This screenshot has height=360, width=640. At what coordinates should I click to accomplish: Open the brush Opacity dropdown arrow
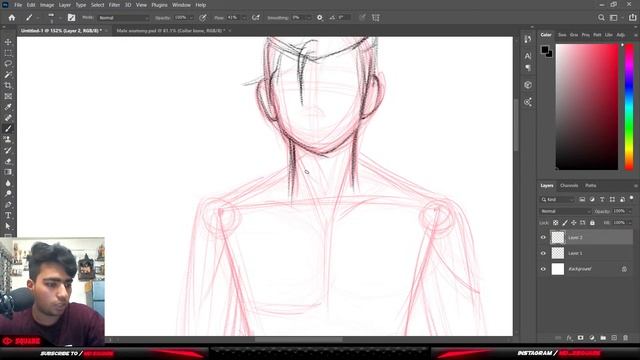(191, 18)
